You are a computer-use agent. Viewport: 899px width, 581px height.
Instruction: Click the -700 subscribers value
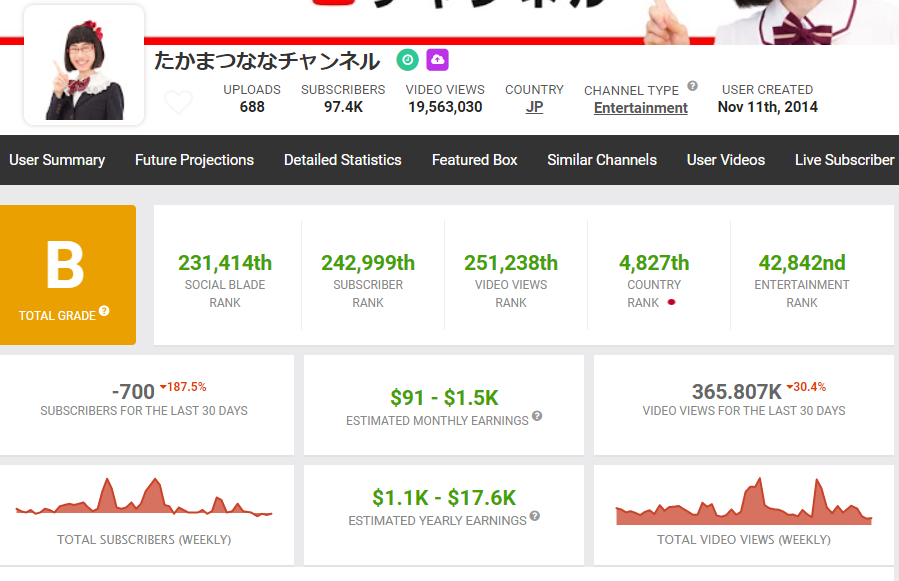click(x=133, y=392)
